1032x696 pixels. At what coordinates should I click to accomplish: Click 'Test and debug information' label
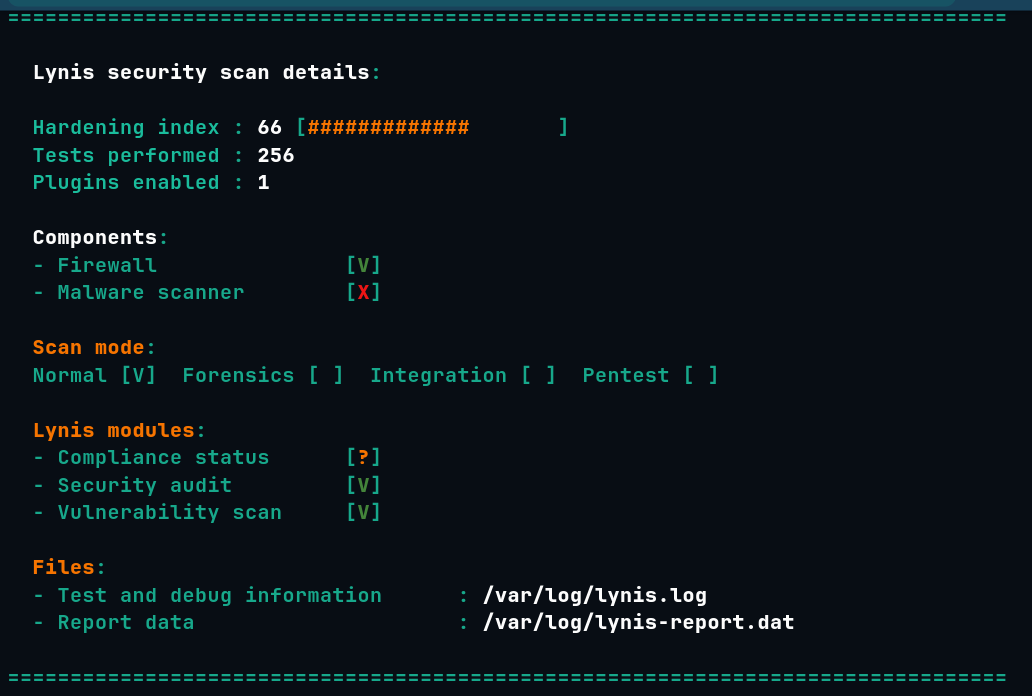(x=220, y=595)
